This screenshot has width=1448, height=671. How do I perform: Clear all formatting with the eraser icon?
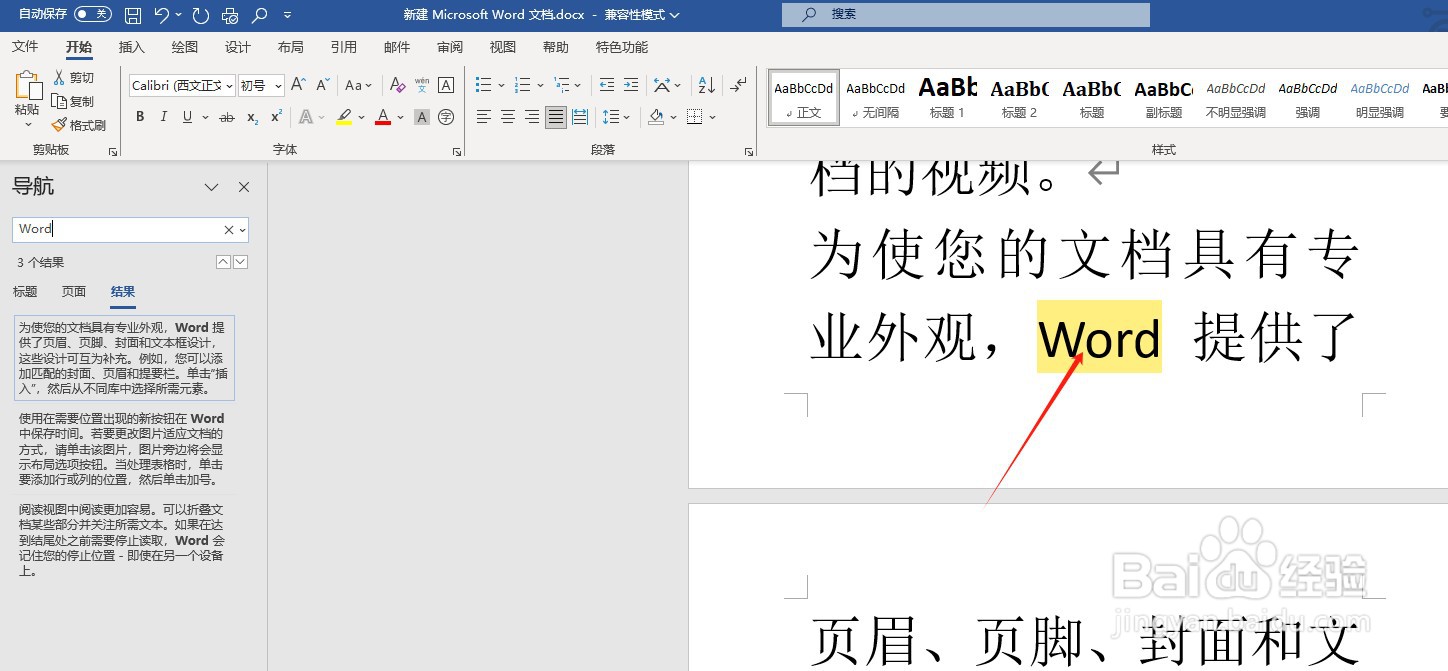coord(397,86)
